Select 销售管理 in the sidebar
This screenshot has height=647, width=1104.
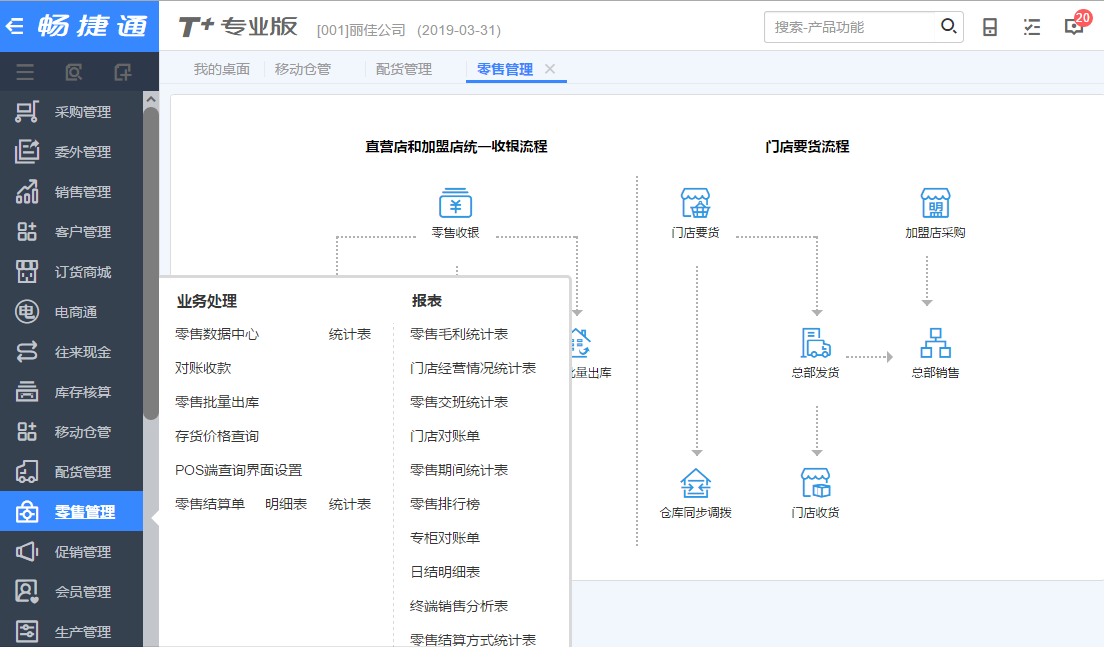(x=83, y=192)
